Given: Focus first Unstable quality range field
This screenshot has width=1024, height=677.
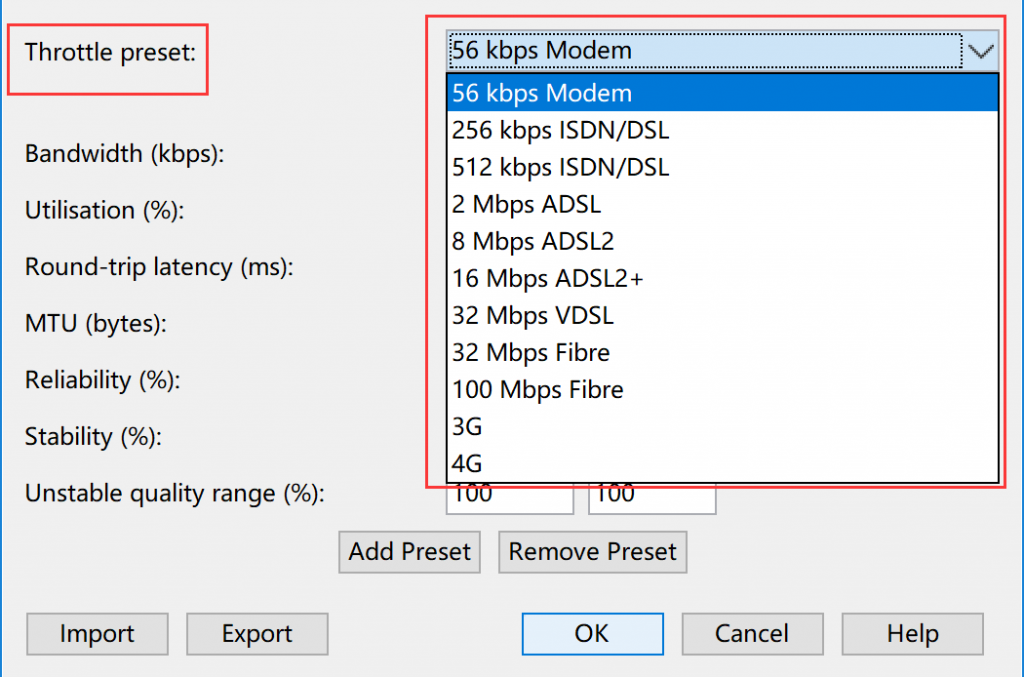Looking at the screenshot, I should tap(510, 498).
